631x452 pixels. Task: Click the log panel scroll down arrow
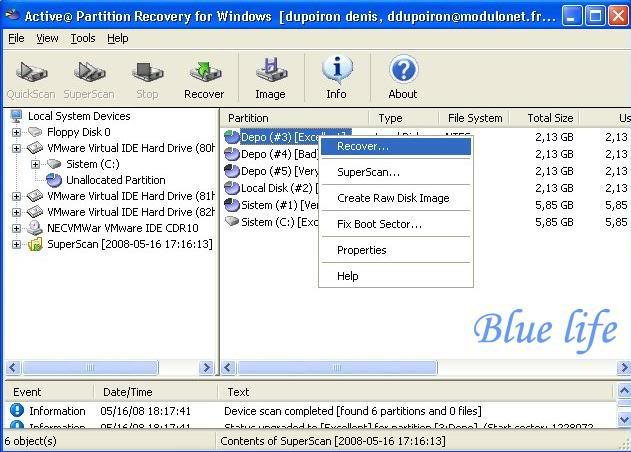(x=624, y=420)
